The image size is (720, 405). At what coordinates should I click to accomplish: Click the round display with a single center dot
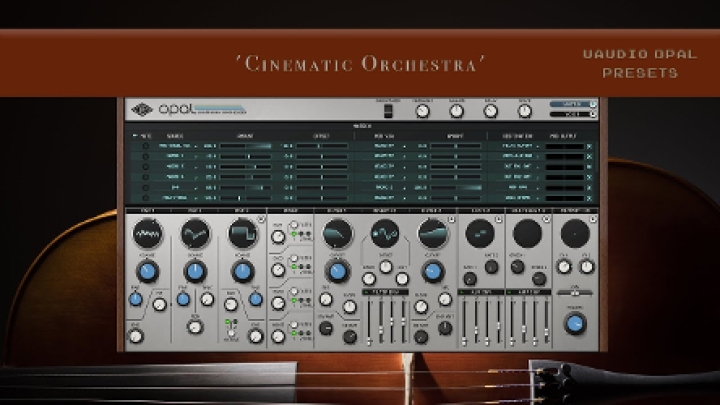pyautogui.click(x=575, y=233)
